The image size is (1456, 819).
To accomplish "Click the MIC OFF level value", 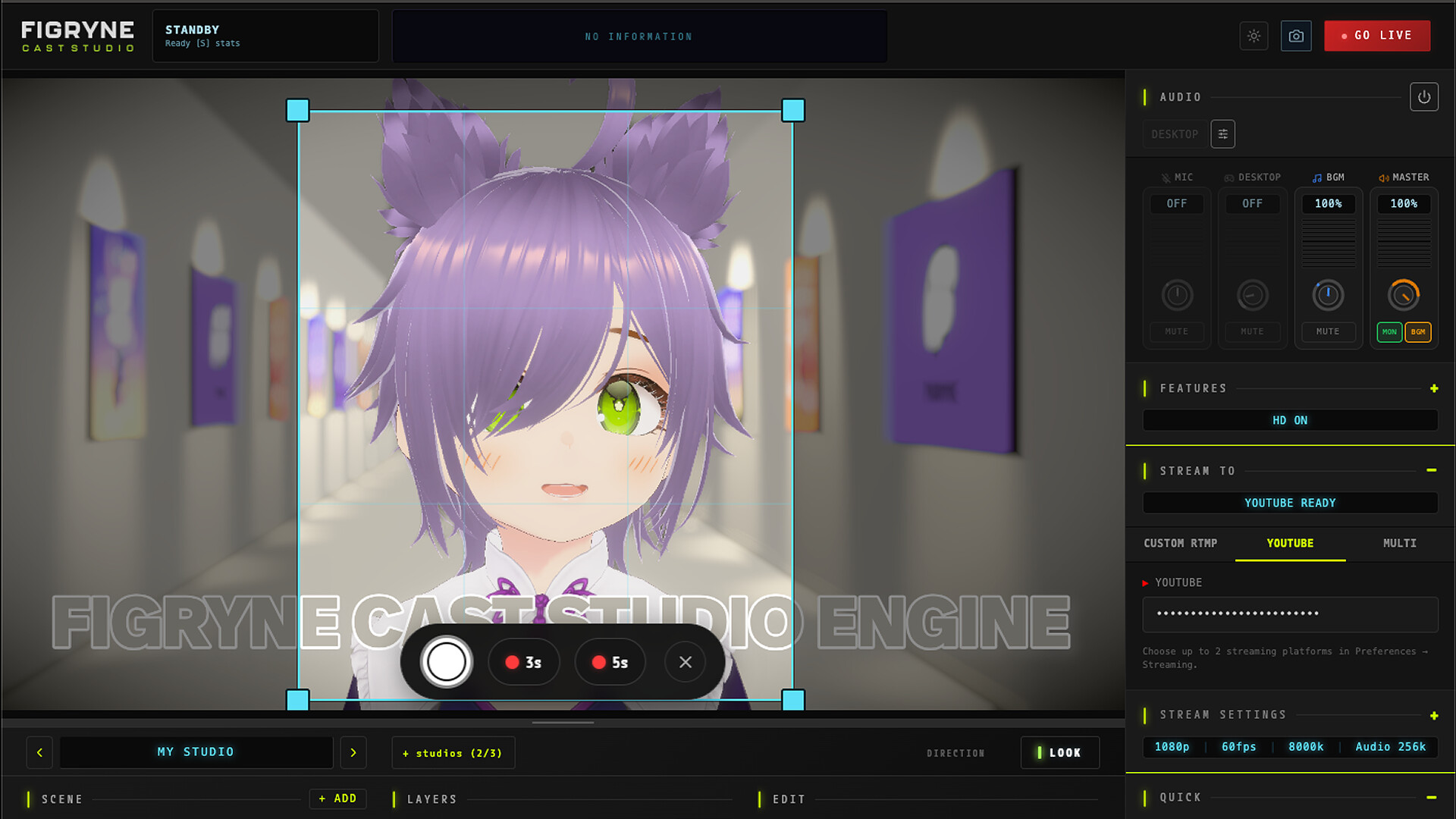I will 1176,203.
